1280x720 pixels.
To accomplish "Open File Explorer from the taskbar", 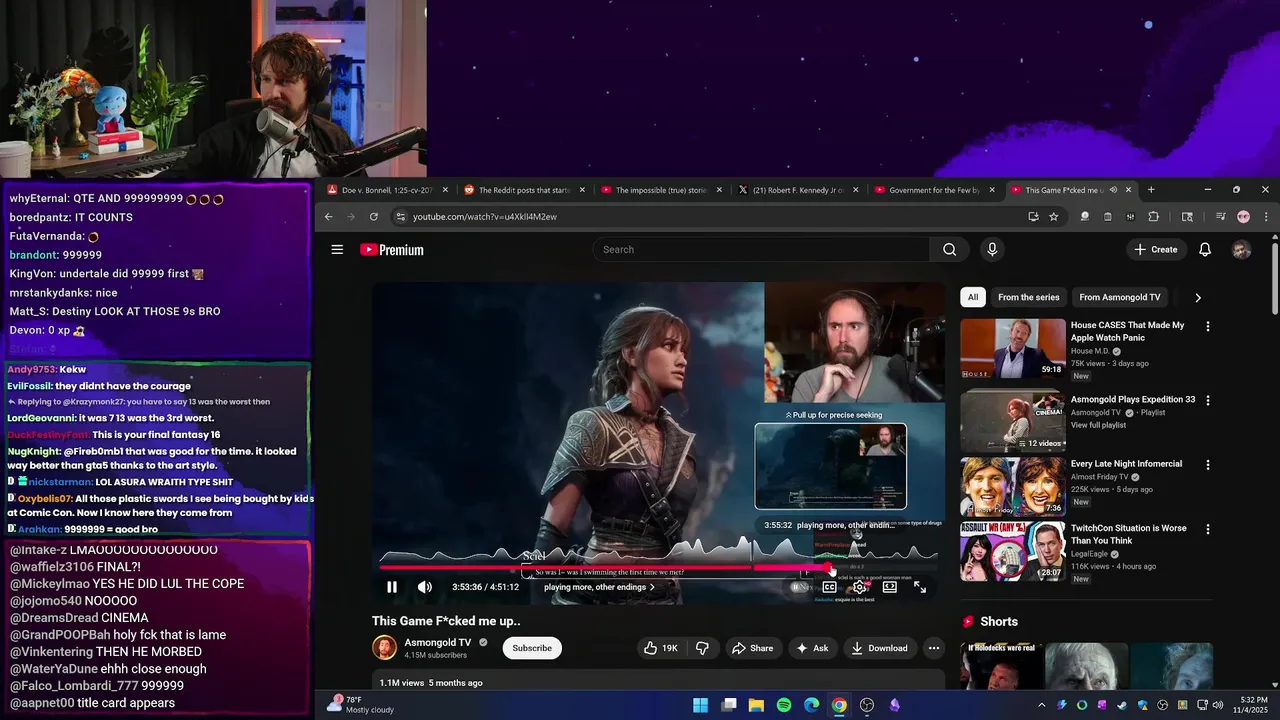I will pyautogui.click(x=756, y=705).
